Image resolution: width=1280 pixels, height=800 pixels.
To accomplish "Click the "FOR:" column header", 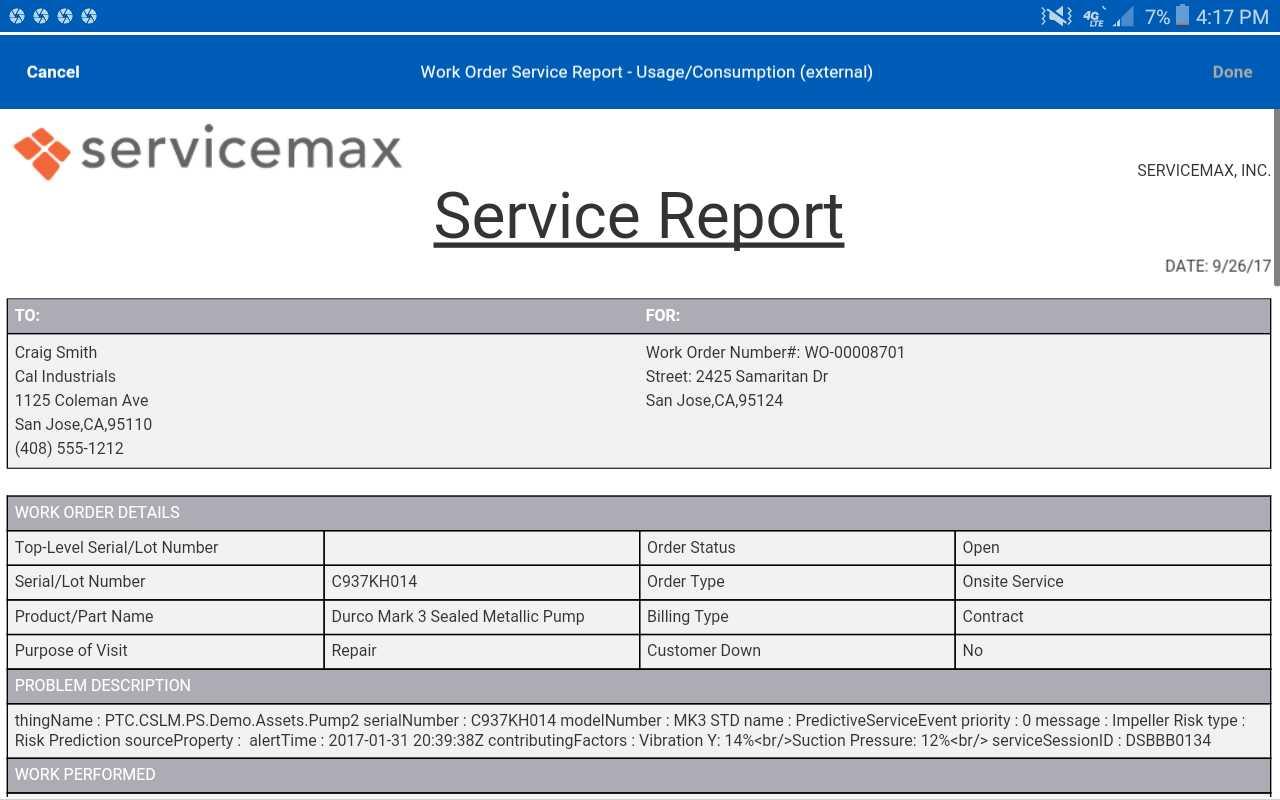I will pos(662,316).
